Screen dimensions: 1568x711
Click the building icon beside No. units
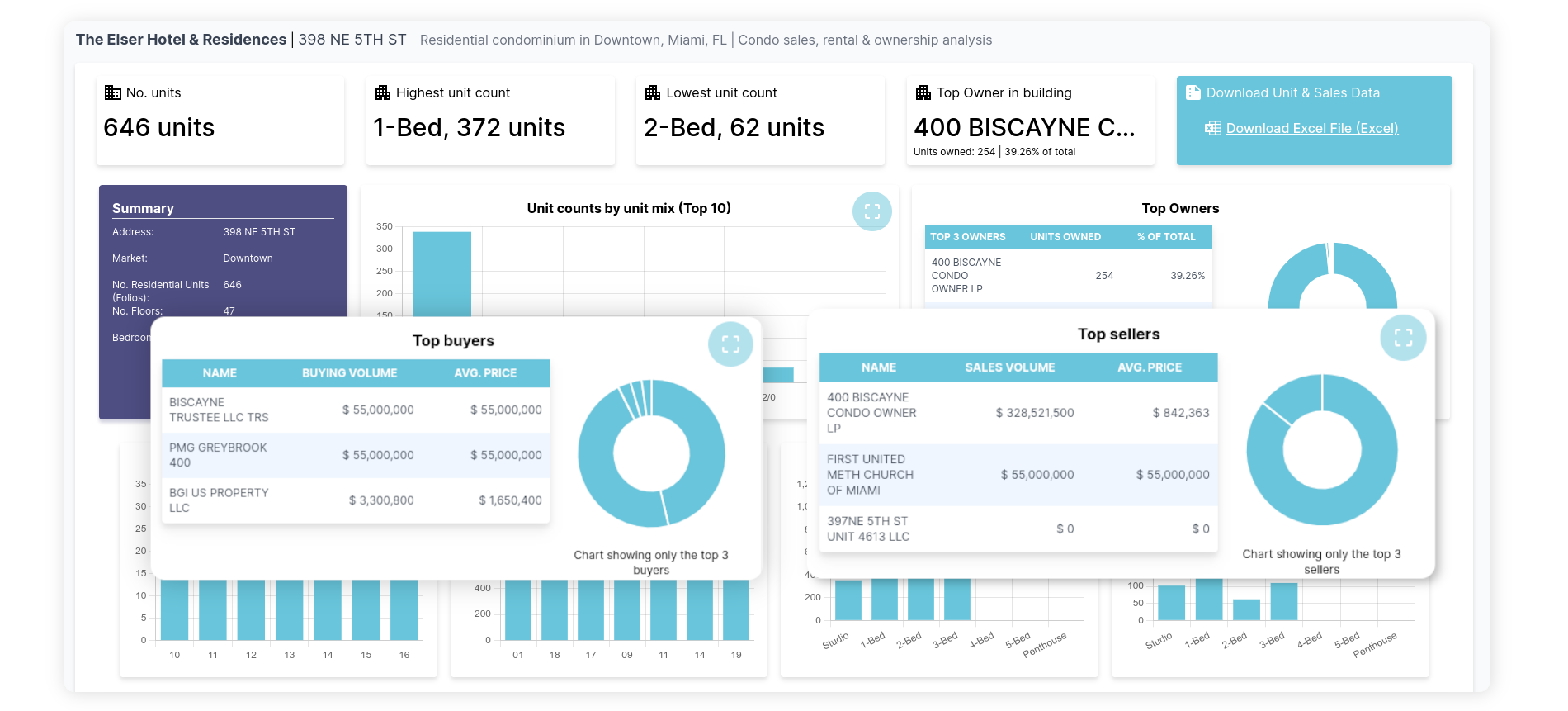tap(112, 92)
